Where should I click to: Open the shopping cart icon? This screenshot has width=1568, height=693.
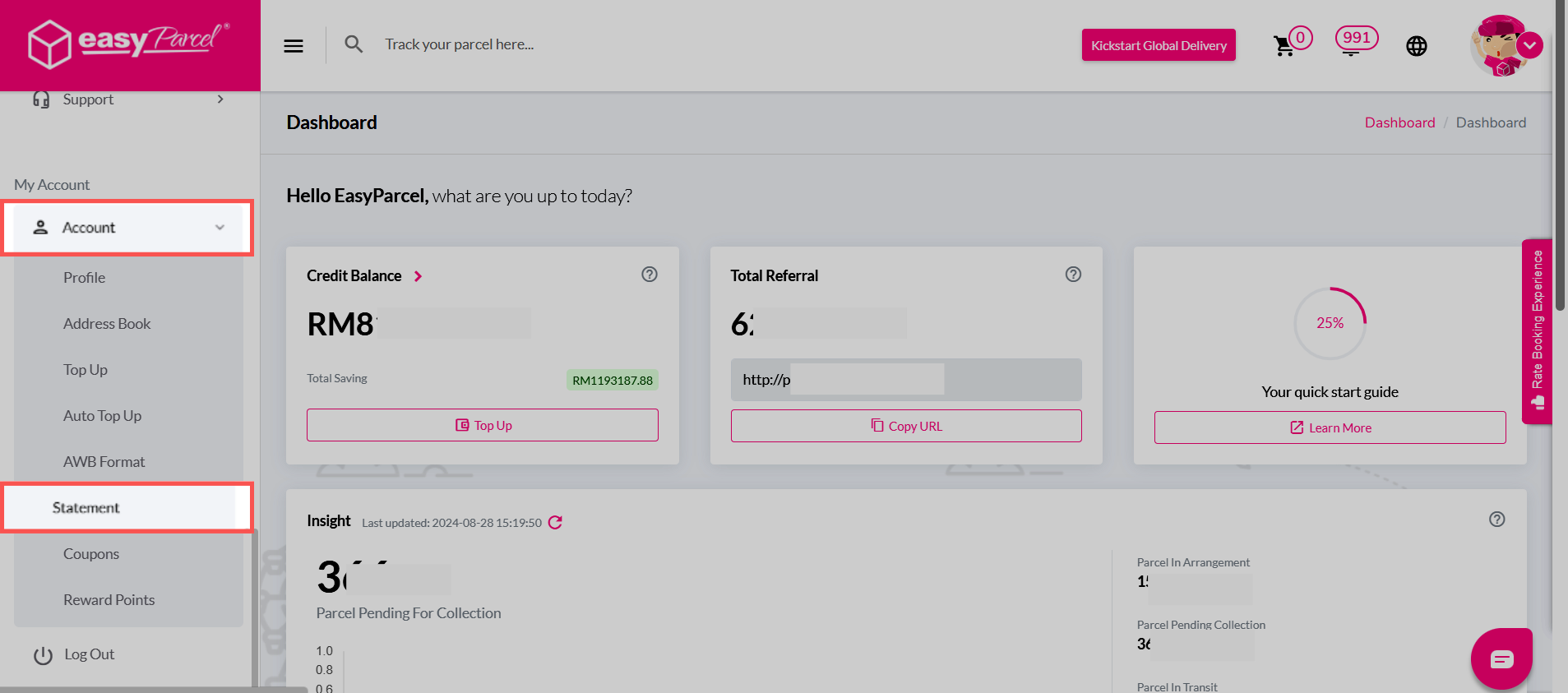(1284, 46)
